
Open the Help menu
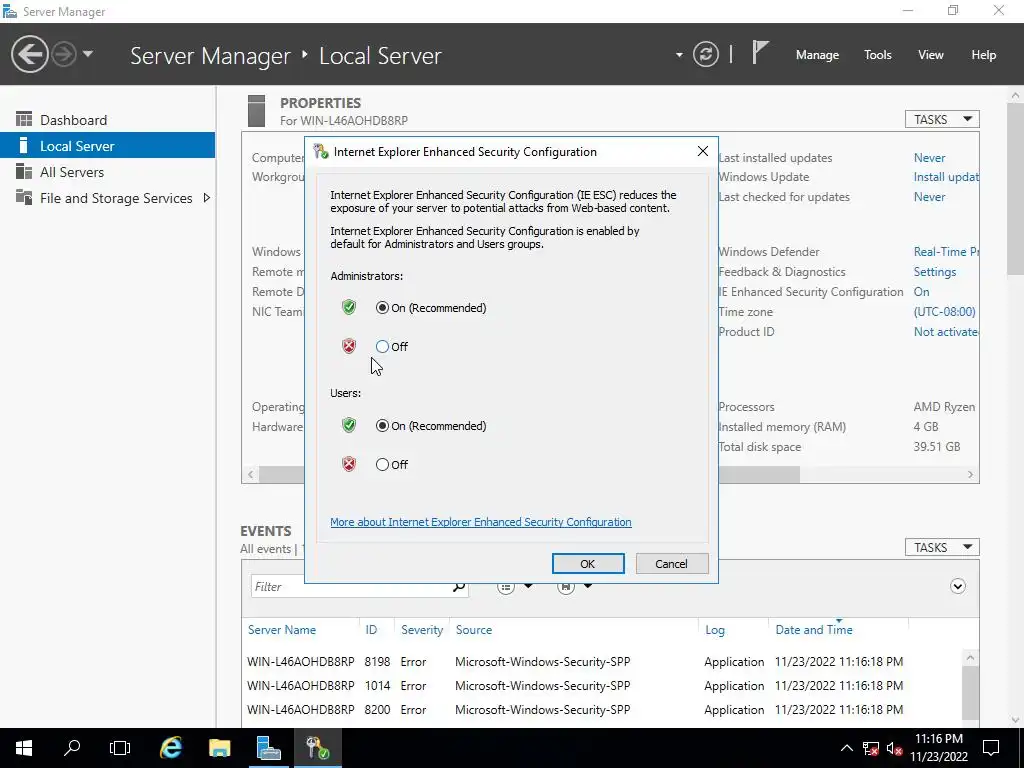[984, 55]
